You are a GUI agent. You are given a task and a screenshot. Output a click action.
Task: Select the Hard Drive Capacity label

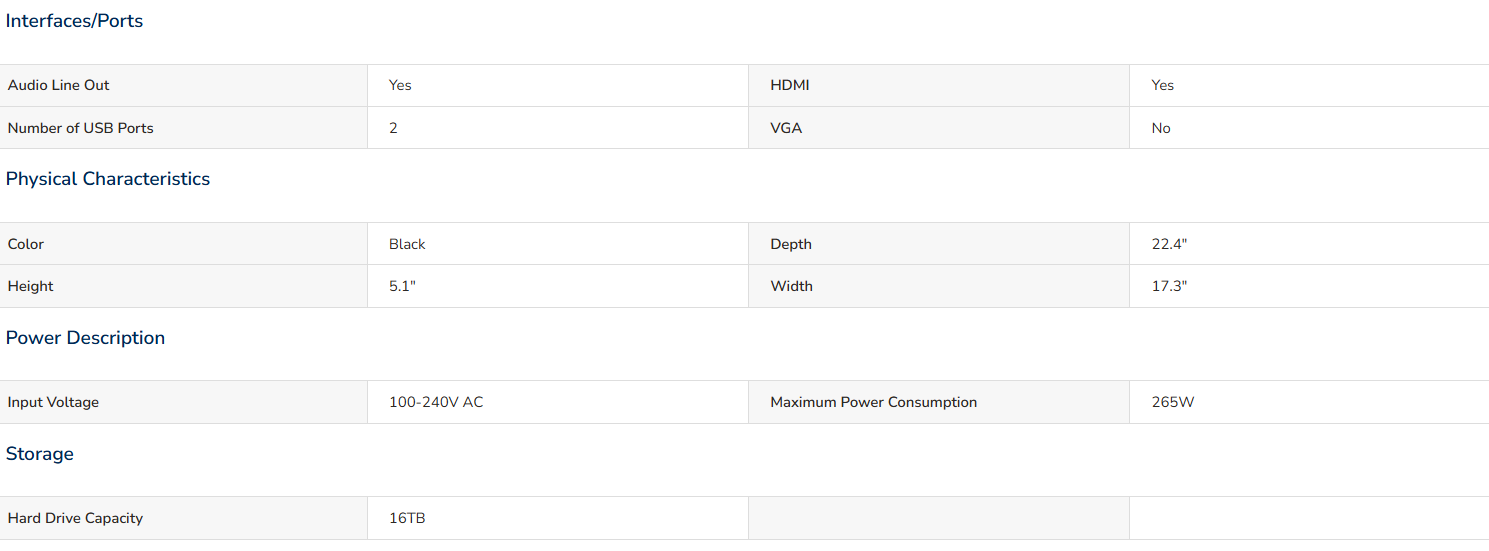(x=75, y=518)
